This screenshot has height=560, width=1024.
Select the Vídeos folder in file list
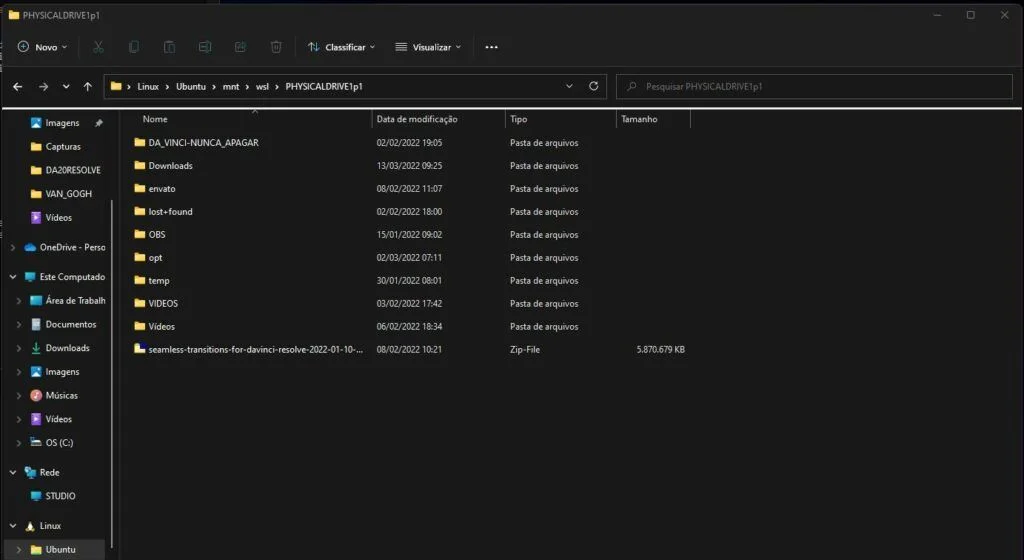pyautogui.click(x=411, y=326)
